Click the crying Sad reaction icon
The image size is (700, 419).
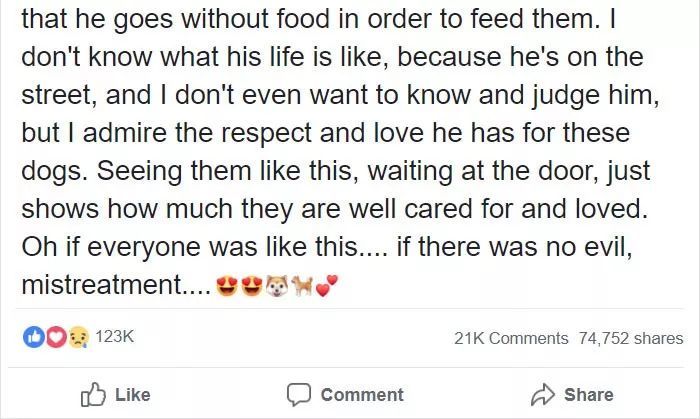coord(78,337)
